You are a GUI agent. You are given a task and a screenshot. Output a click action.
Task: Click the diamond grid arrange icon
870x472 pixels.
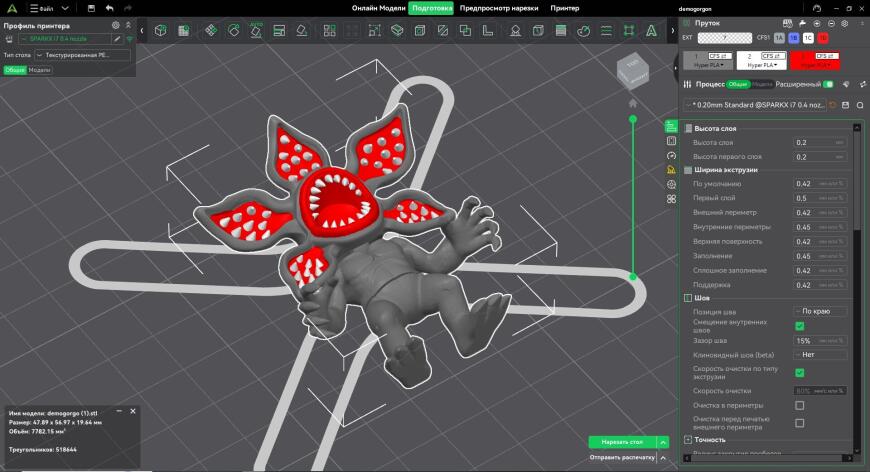click(211, 31)
